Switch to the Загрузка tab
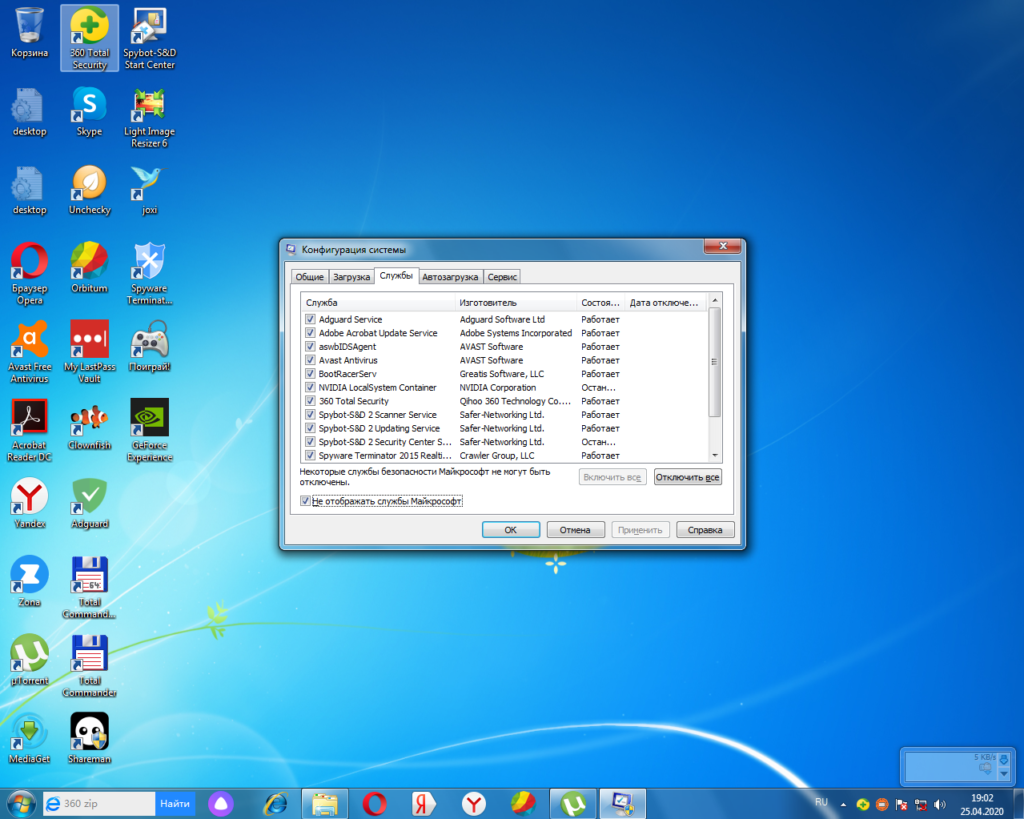 coord(351,277)
